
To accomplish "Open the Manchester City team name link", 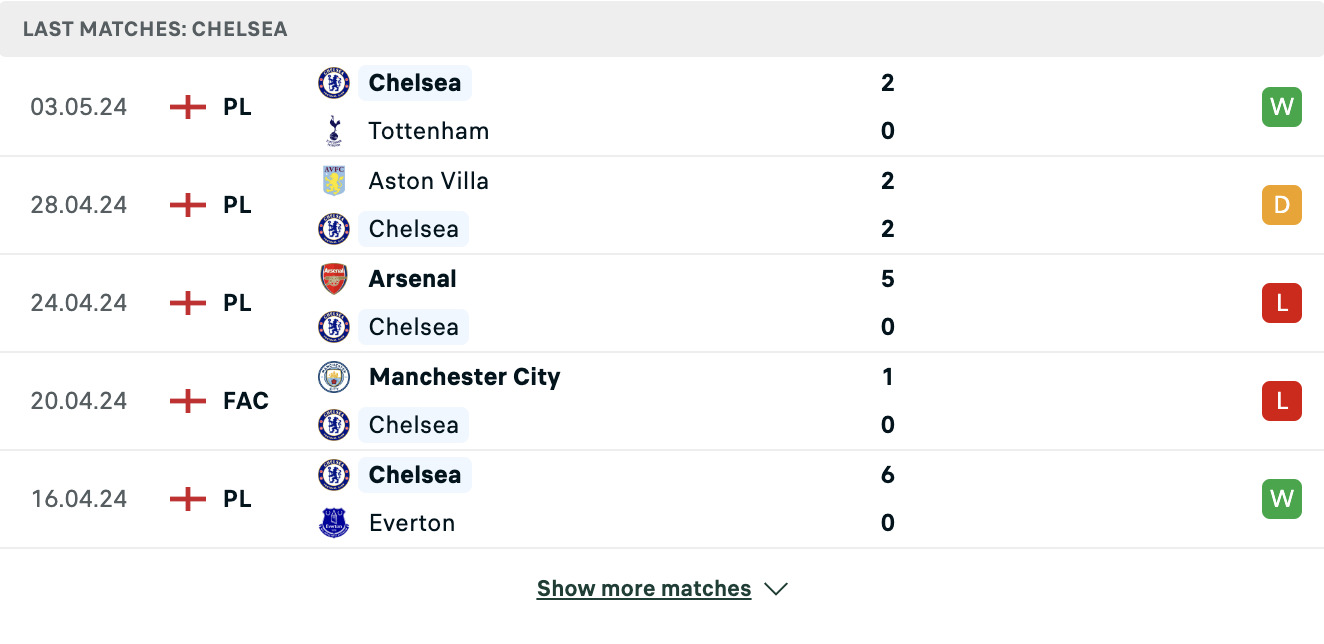I will [464, 377].
